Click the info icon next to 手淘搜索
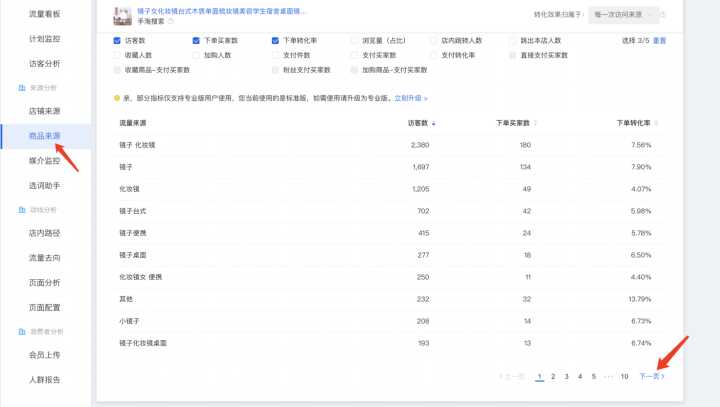720x407 pixels. click(171, 21)
